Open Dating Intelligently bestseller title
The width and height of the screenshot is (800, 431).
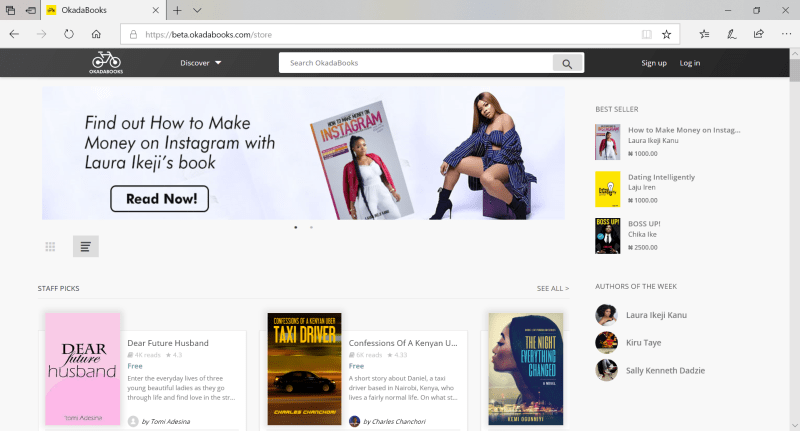point(661,177)
